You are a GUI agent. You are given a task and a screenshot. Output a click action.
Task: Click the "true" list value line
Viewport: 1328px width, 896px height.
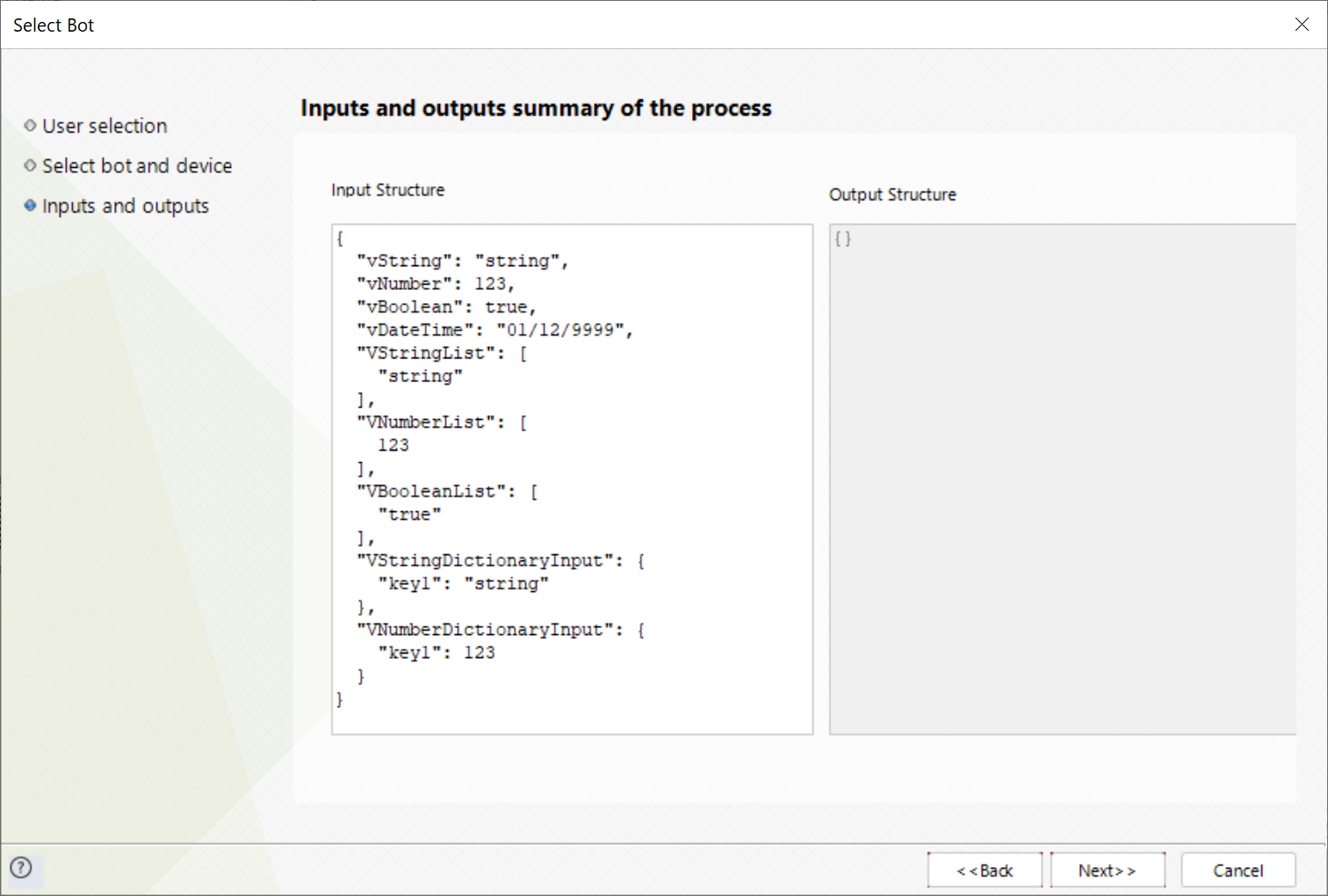pos(409,515)
